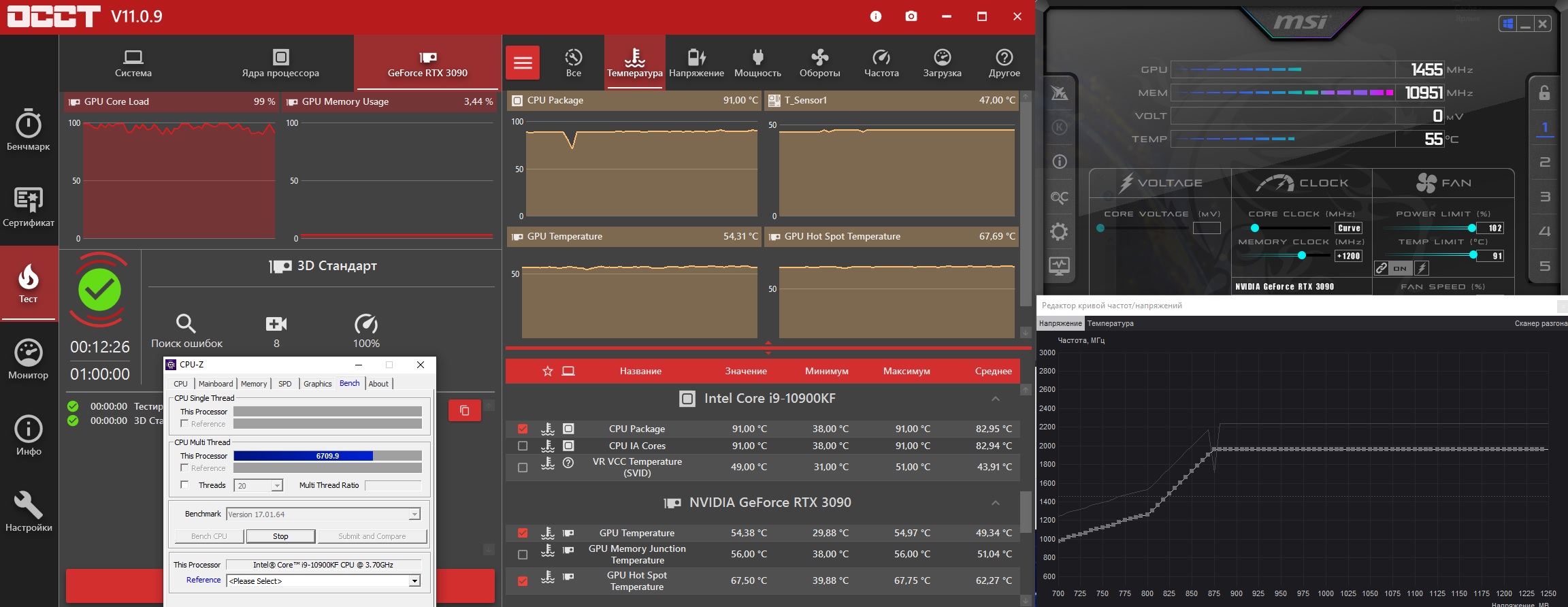Uncheck the GPU Temperature sensor checkbox
This screenshot has height=607, width=1568.
click(x=523, y=533)
